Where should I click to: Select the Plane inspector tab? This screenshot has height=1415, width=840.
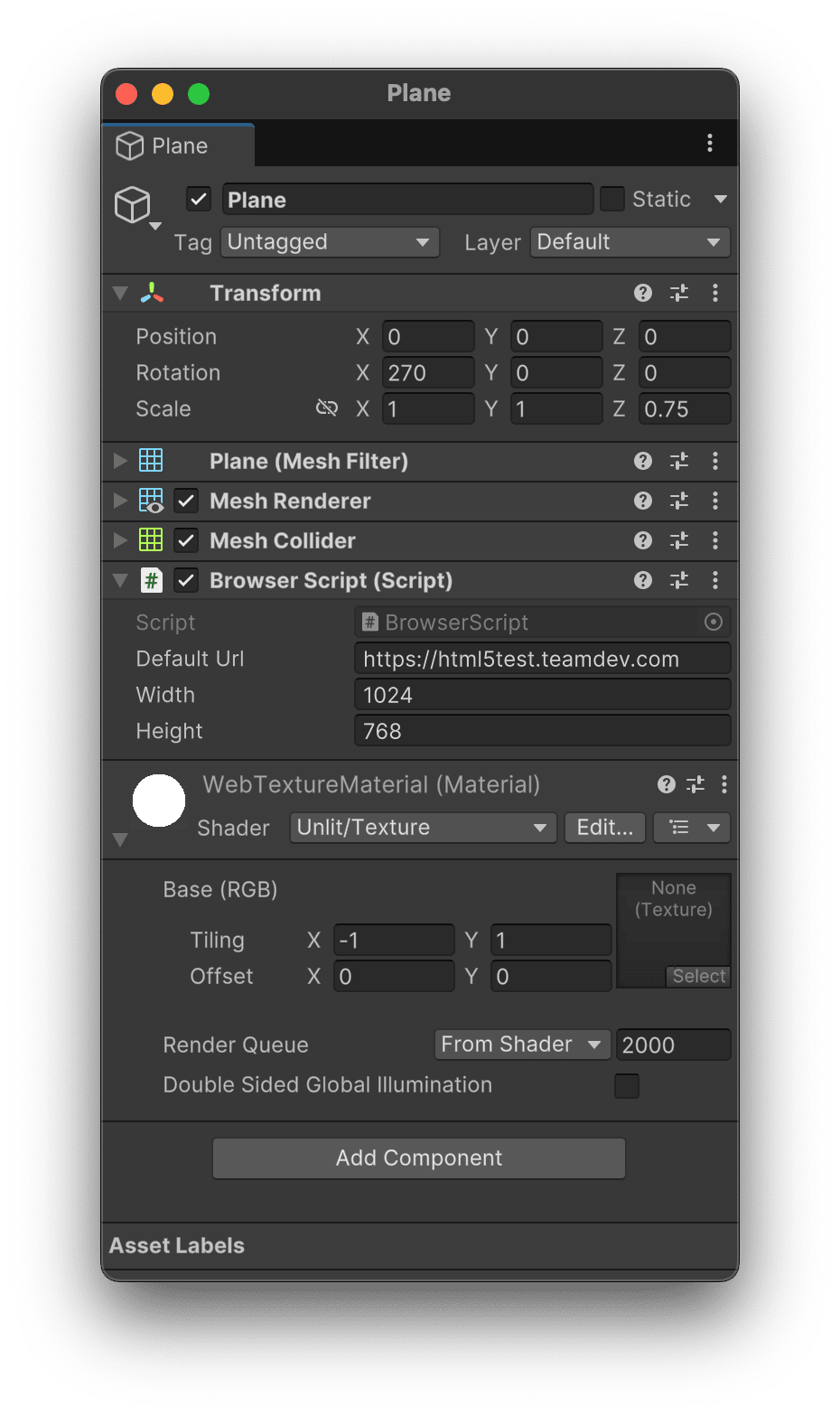(x=178, y=145)
